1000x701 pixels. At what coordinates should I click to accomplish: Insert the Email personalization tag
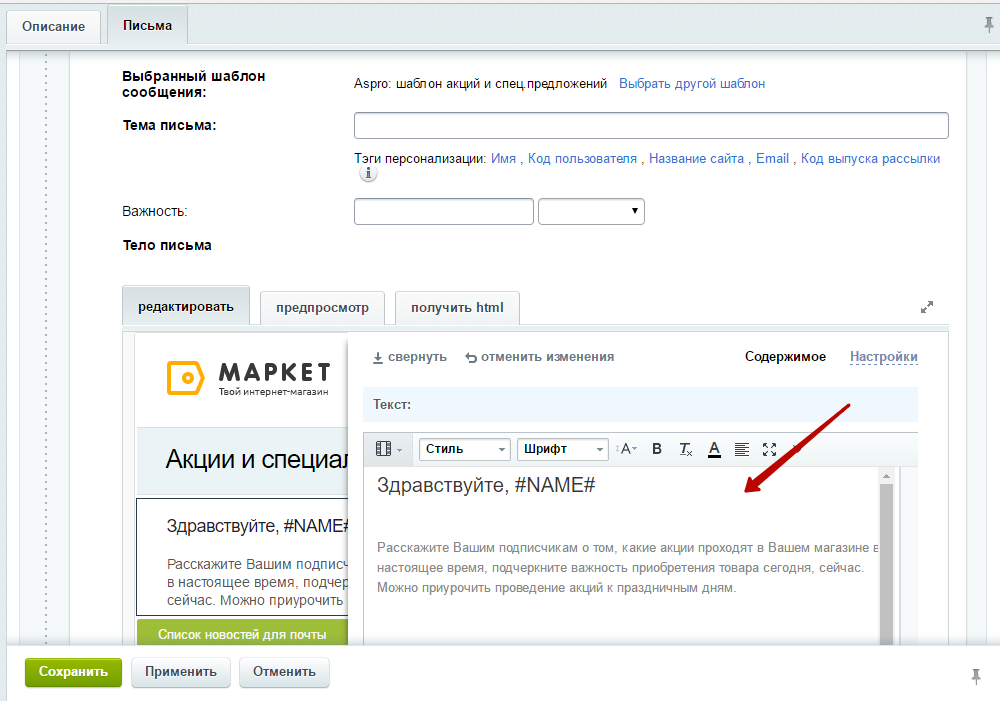pyautogui.click(x=772, y=159)
